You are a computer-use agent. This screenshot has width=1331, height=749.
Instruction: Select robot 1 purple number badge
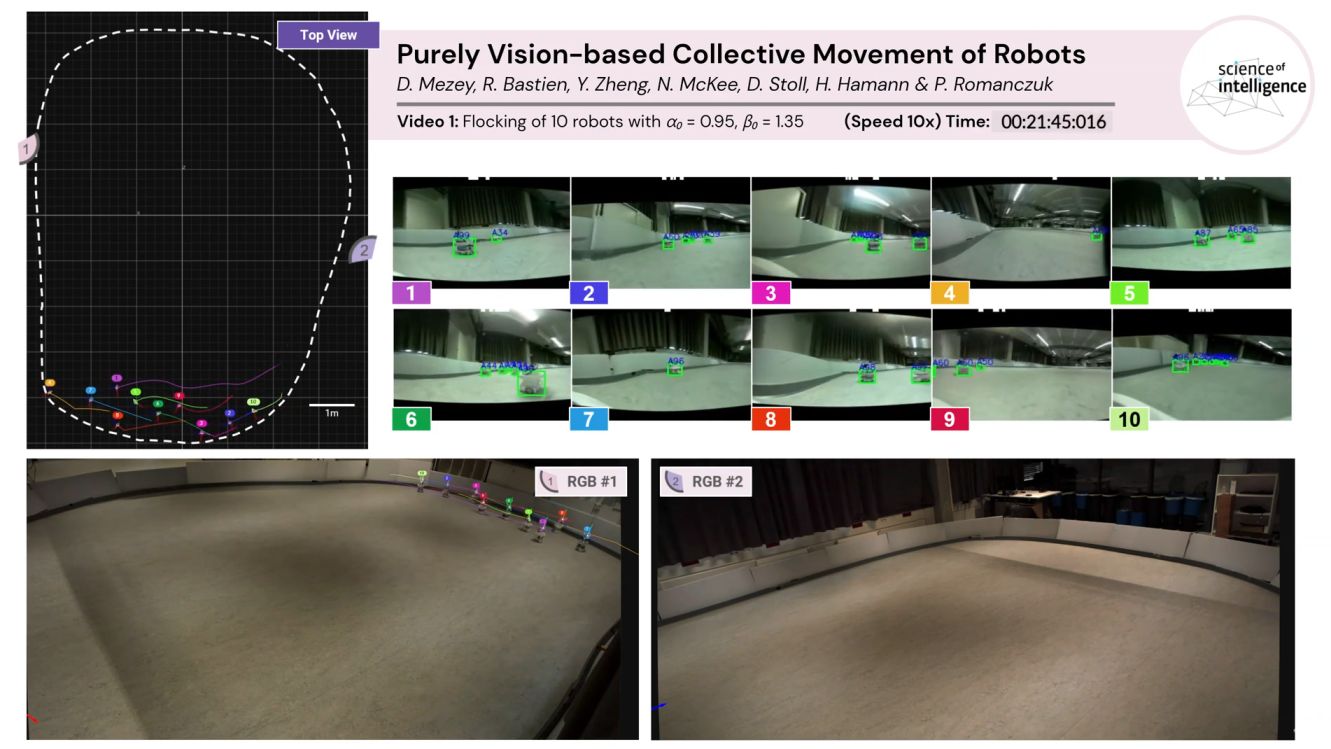(411, 293)
